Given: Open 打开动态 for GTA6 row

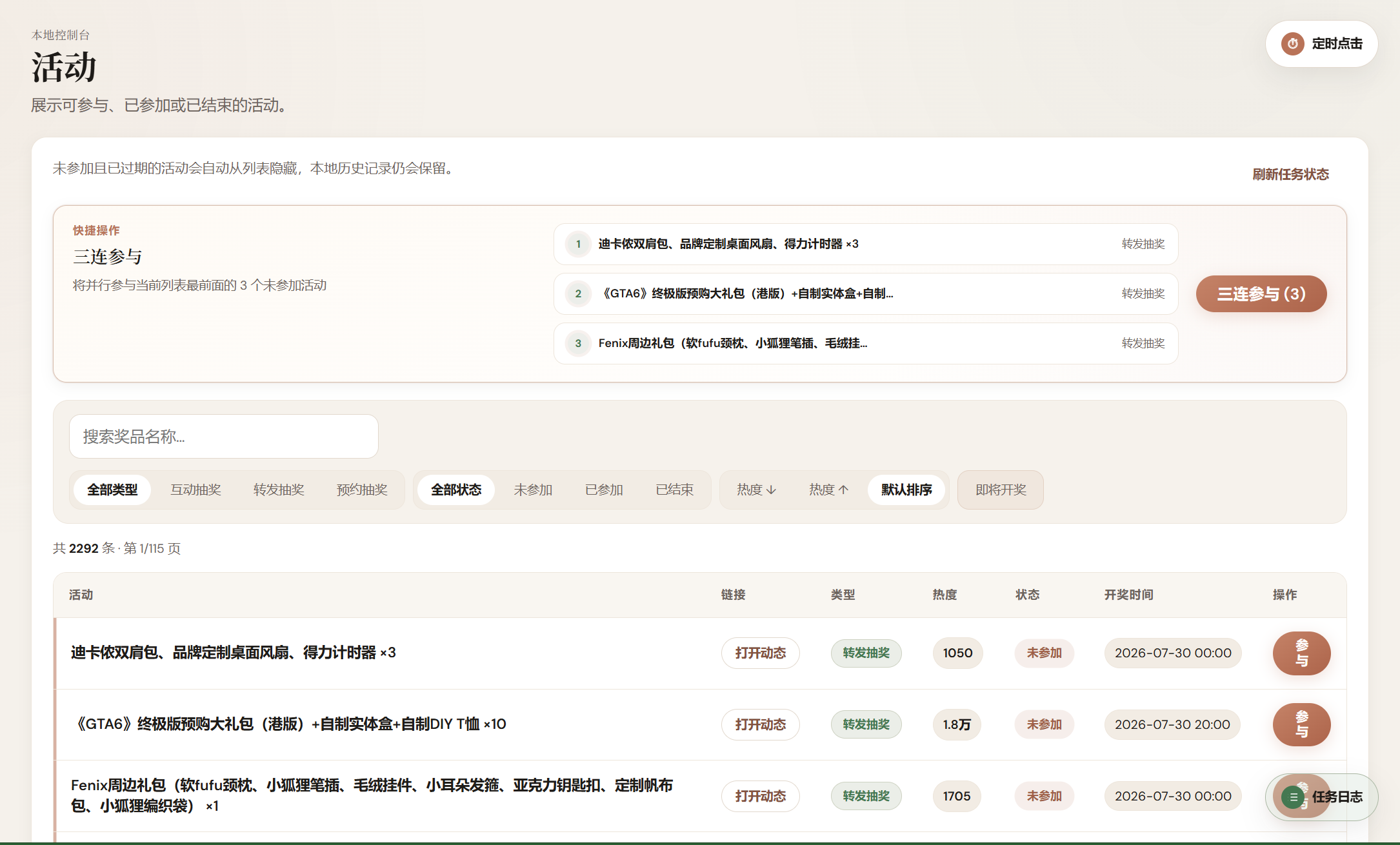Looking at the screenshot, I should pos(761,724).
